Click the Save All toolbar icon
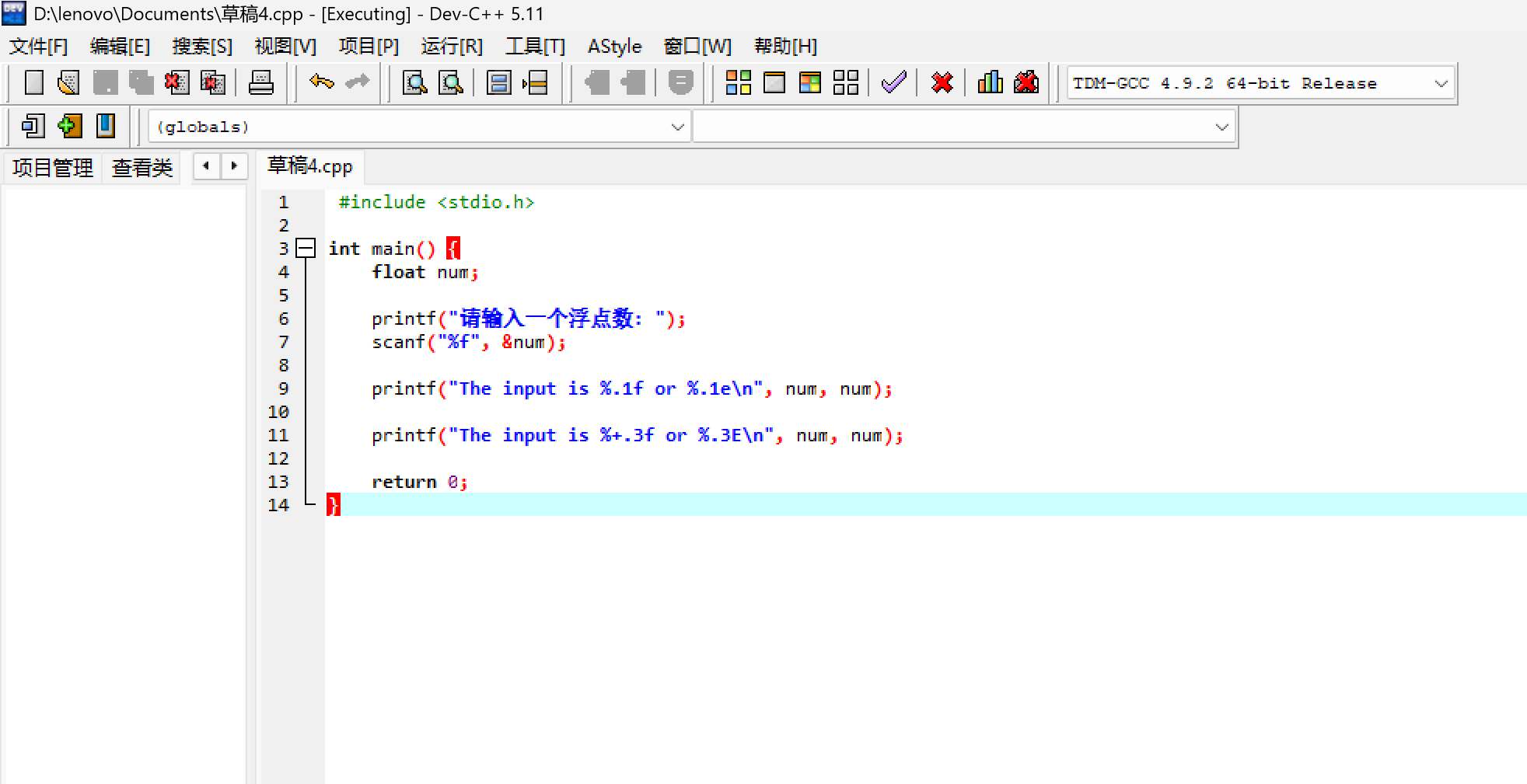This screenshot has height=784, width=1527. [x=141, y=82]
